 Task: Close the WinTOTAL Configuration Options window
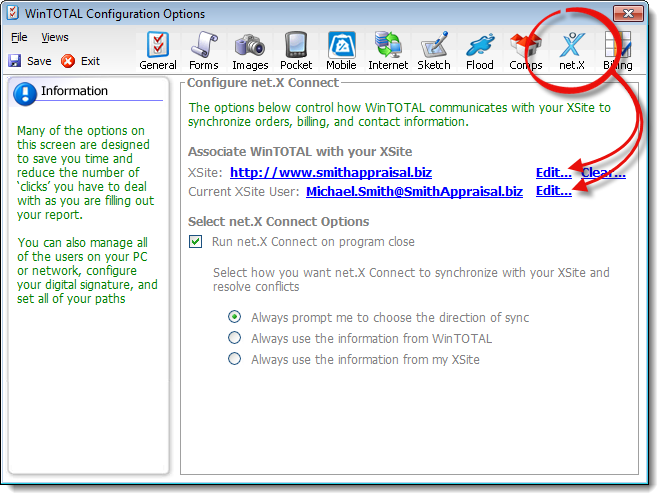click(x=628, y=14)
